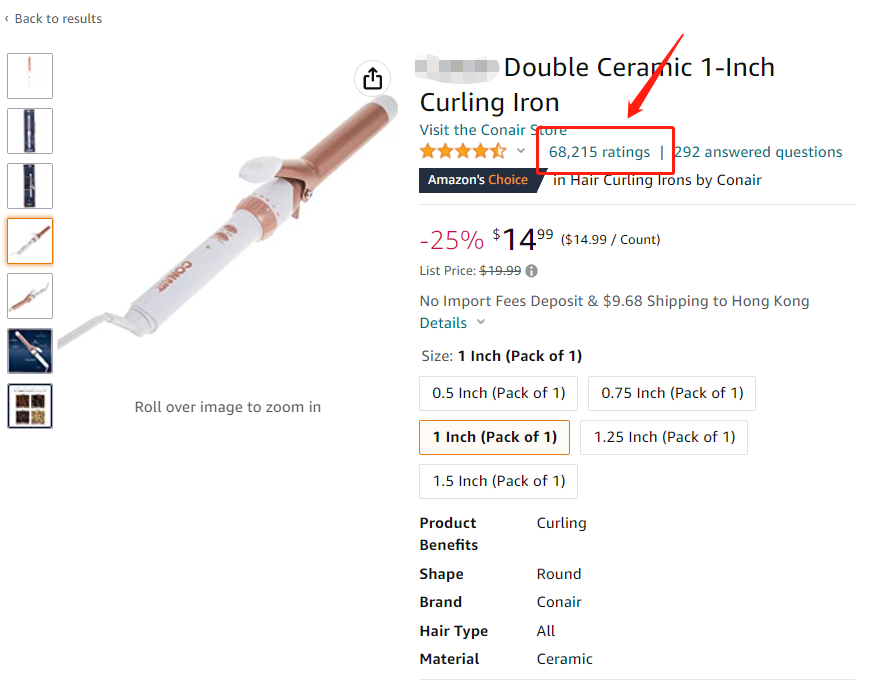Image resolution: width=878 pixels, height=698 pixels.
Task: Click the star rating icons
Action: click(463, 152)
